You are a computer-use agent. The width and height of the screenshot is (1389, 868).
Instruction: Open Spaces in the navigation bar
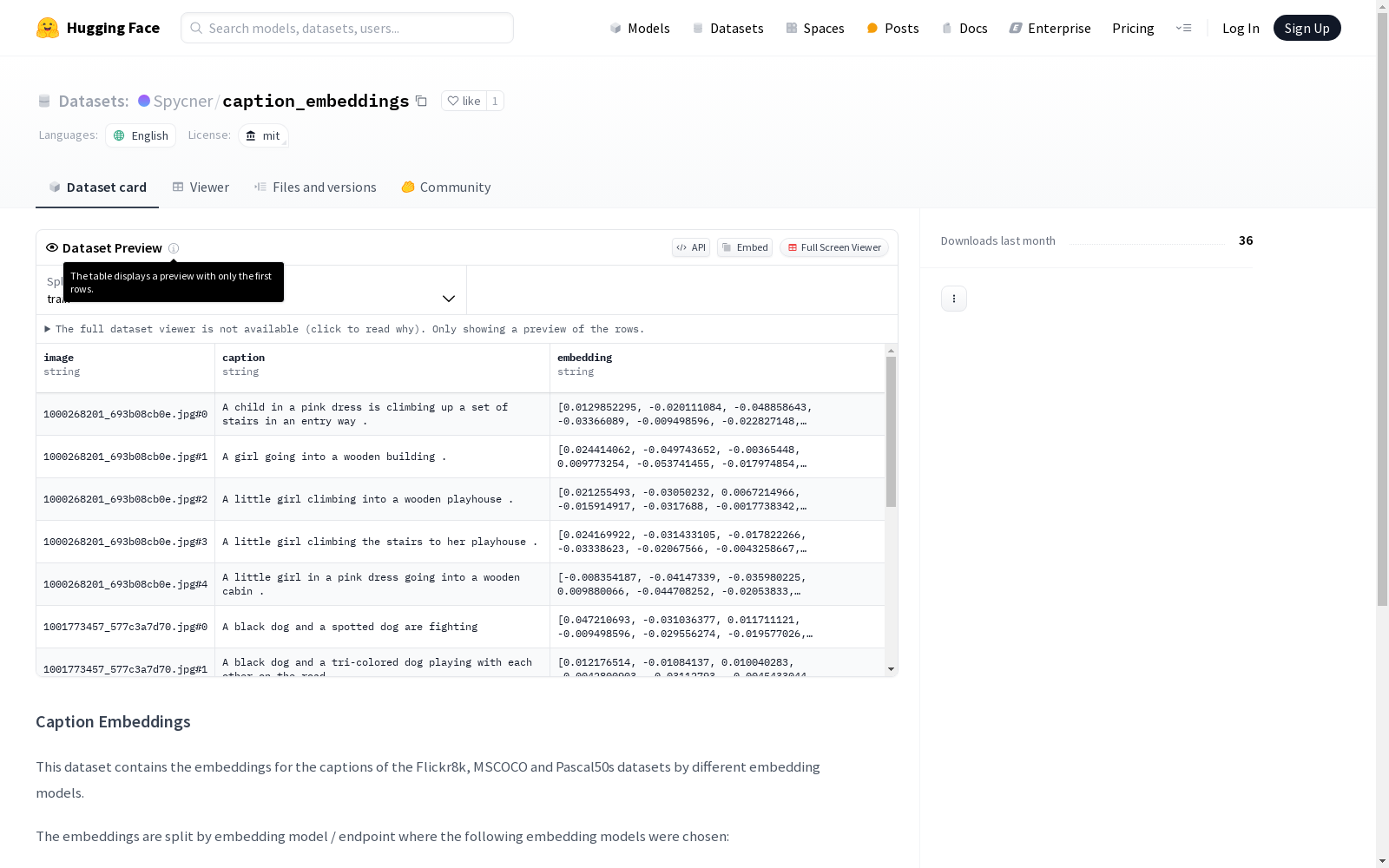click(815, 28)
